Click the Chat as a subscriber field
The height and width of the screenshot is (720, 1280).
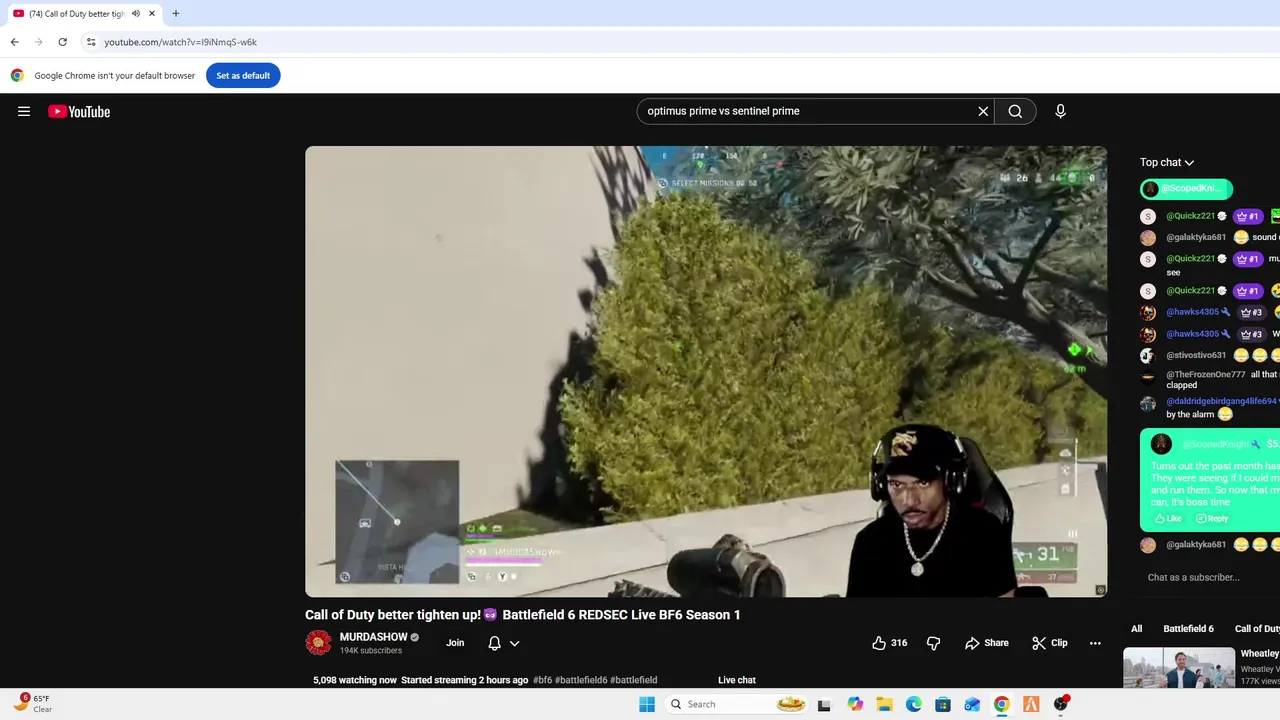(x=1194, y=577)
